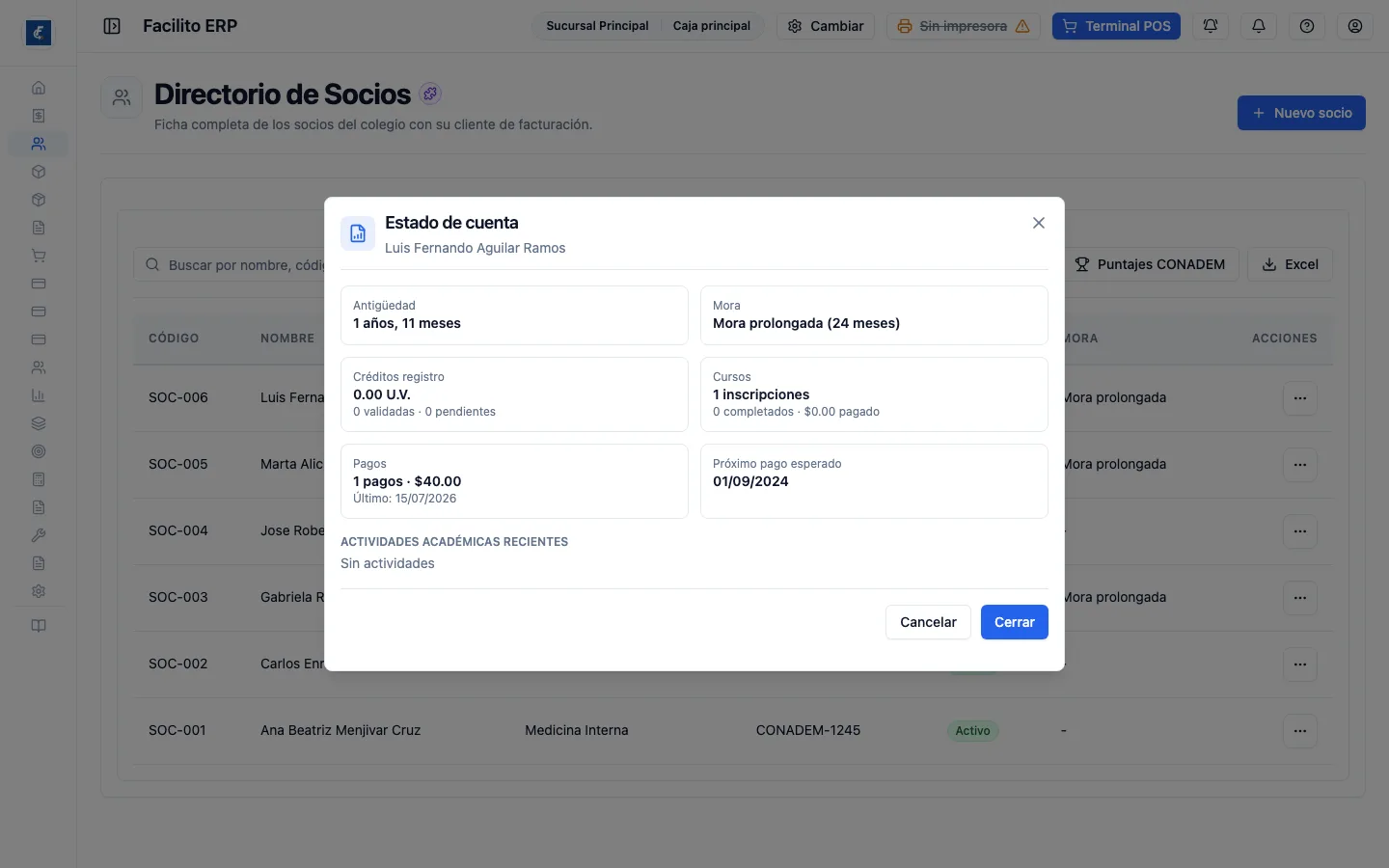This screenshot has height=868, width=1389.
Task: Toggle the sidebar panel icon beside Facilito ERP
Action: (x=112, y=26)
